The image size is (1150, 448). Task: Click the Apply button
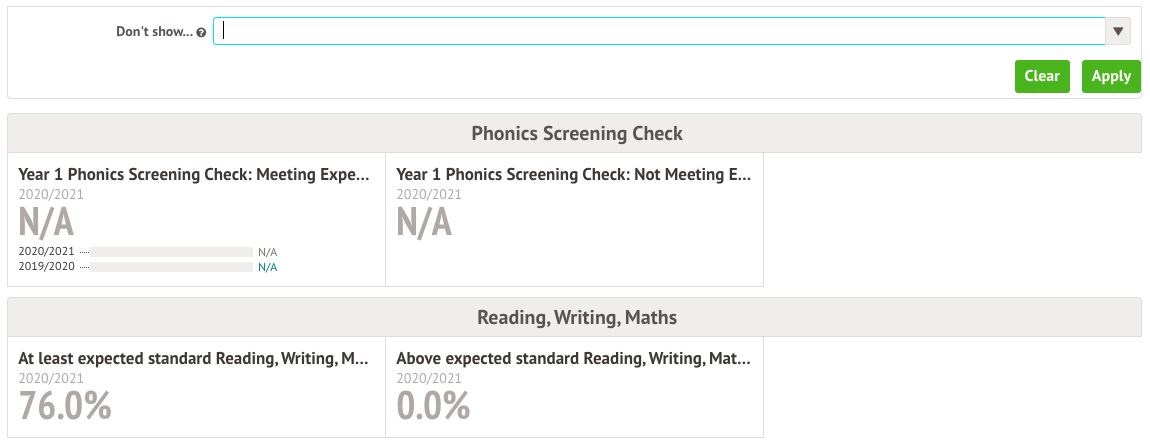click(1111, 76)
